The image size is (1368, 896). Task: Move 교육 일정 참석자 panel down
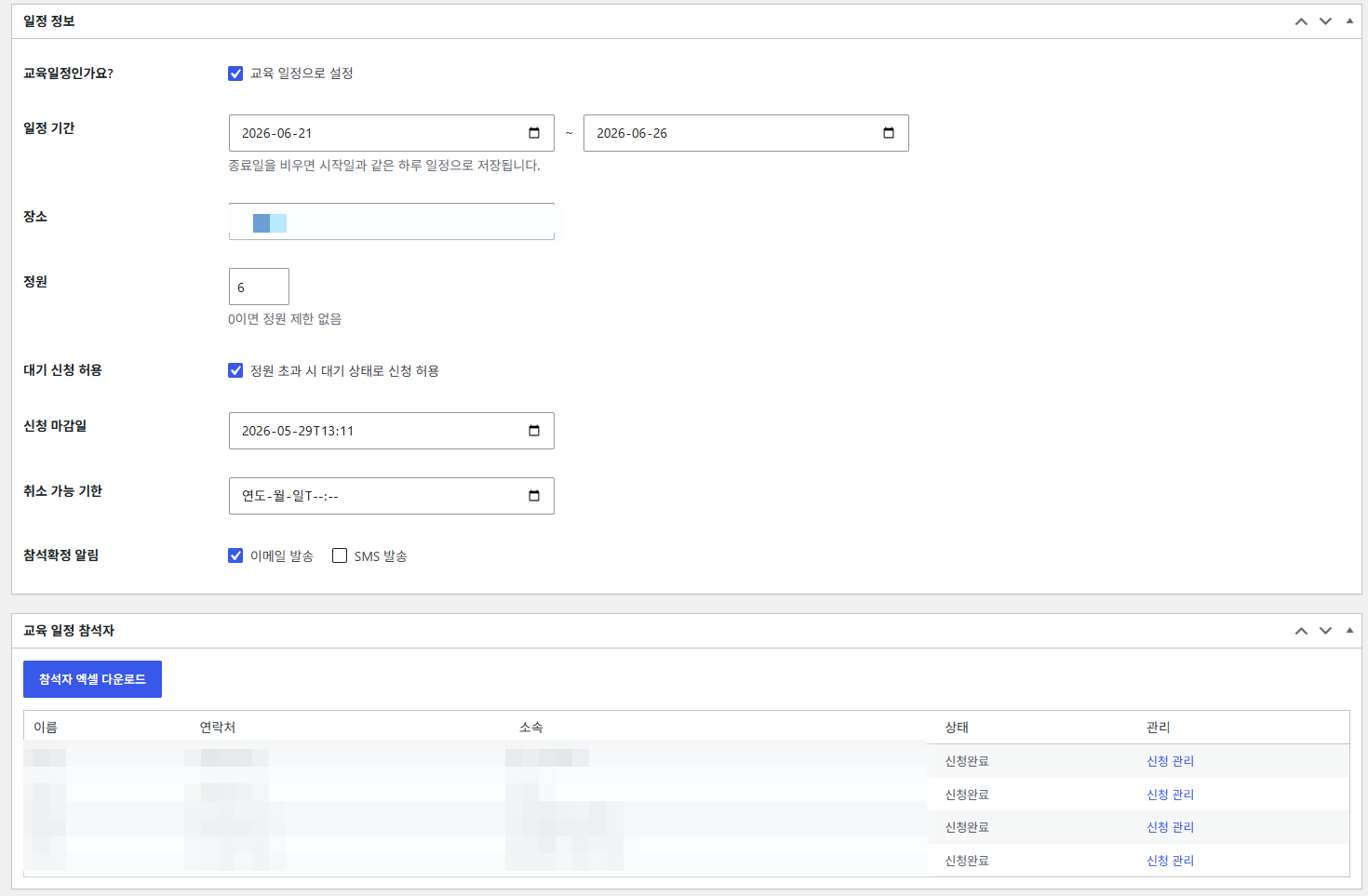click(1325, 631)
